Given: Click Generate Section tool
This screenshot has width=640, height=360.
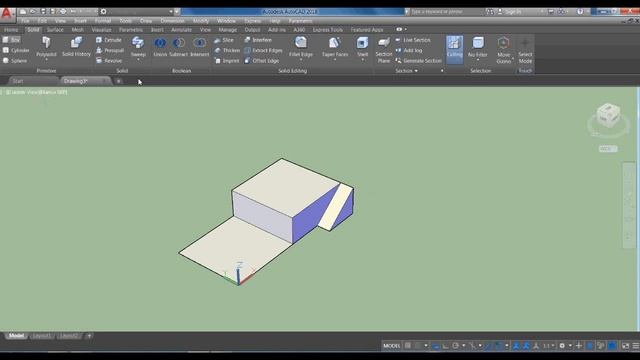Looking at the screenshot, I should tap(418, 60).
